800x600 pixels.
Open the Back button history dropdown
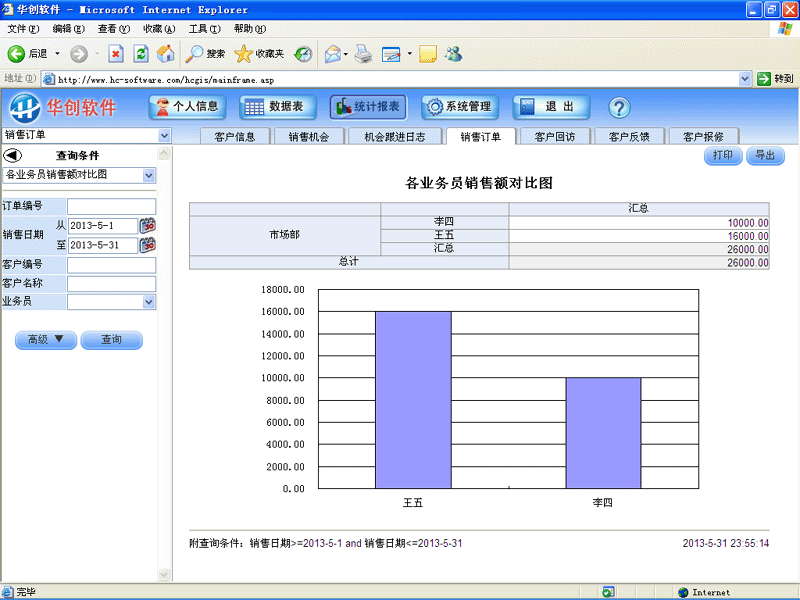tap(57, 54)
